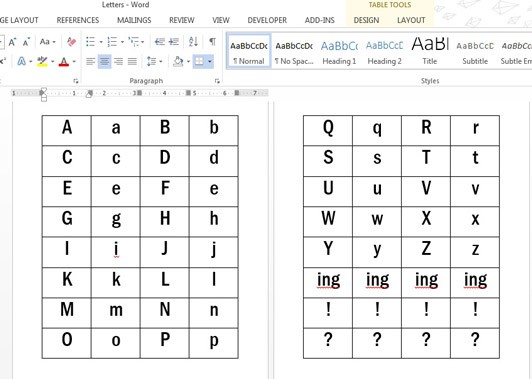This screenshot has width=532, height=379.
Task: Click the table cell containing lowercase s
Action: tap(377, 161)
